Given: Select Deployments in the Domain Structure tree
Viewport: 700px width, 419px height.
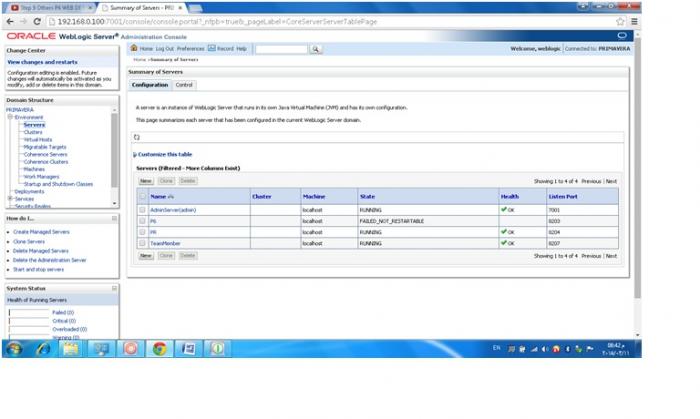Looking at the screenshot, I should [x=29, y=191].
